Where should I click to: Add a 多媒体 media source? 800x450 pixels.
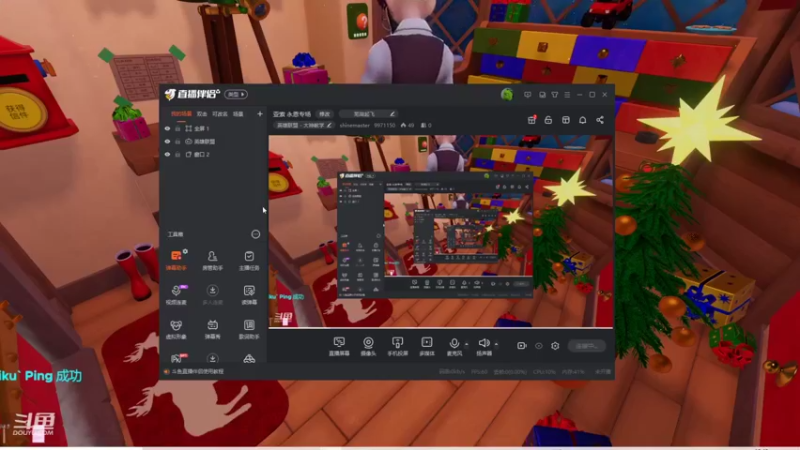(x=427, y=346)
